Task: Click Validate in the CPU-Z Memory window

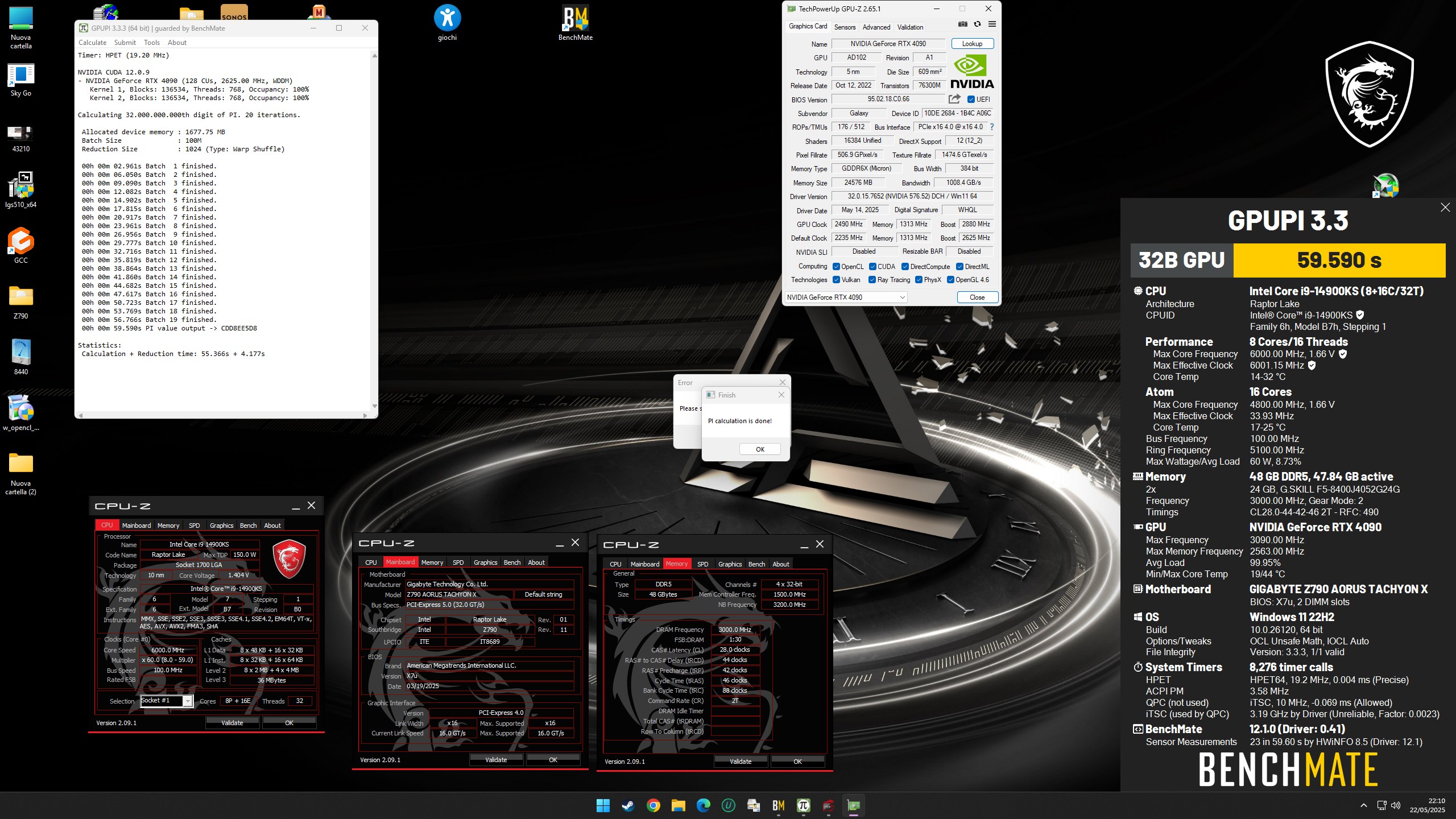Action: pos(741,762)
